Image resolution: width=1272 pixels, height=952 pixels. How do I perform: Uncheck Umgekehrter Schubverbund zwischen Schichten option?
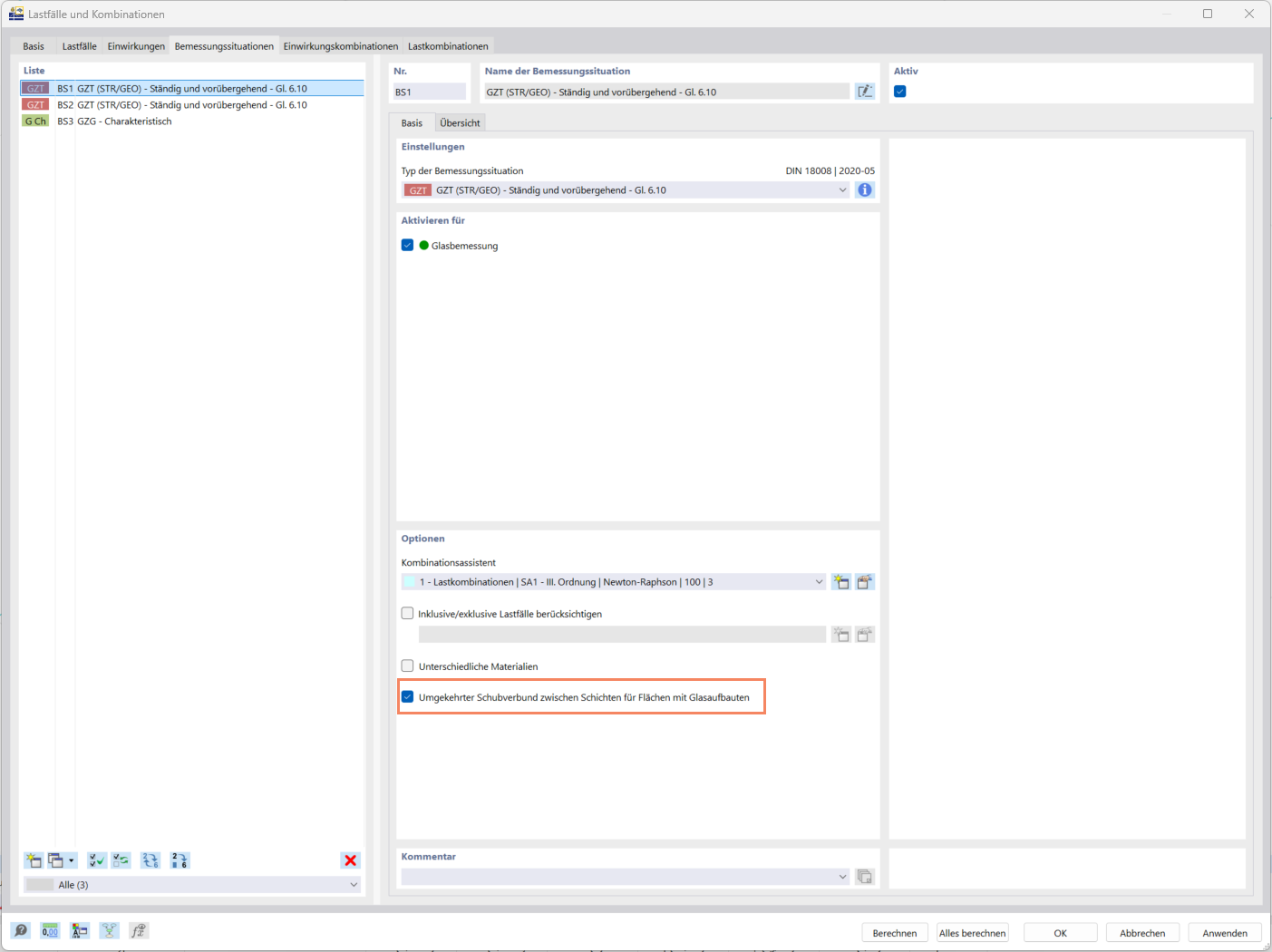tap(407, 696)
